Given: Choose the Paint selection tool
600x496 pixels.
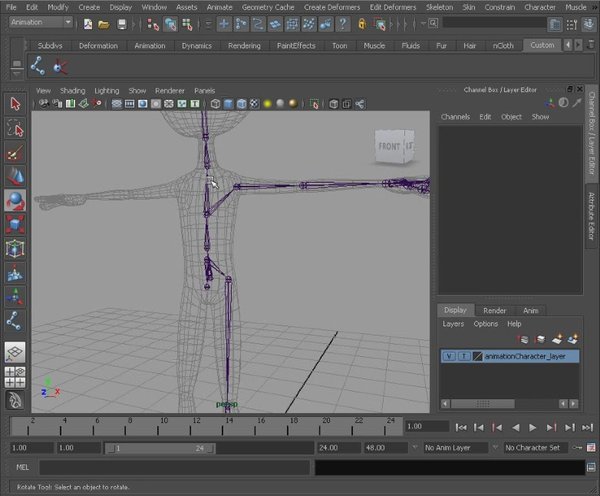Looking at the screenshot, I should click(x=15, y=152).
